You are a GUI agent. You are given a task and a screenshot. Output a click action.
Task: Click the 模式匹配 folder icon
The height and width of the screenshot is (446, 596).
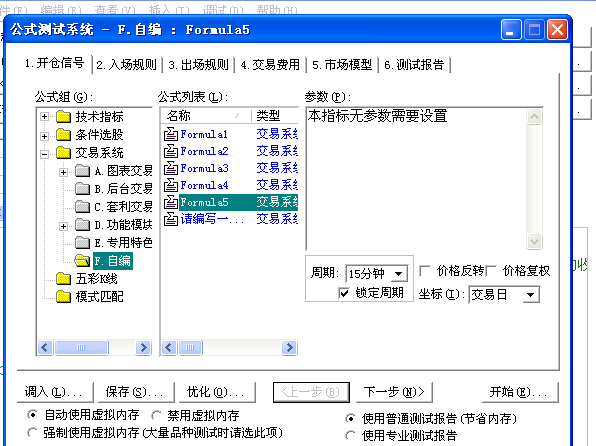(63, 297)
